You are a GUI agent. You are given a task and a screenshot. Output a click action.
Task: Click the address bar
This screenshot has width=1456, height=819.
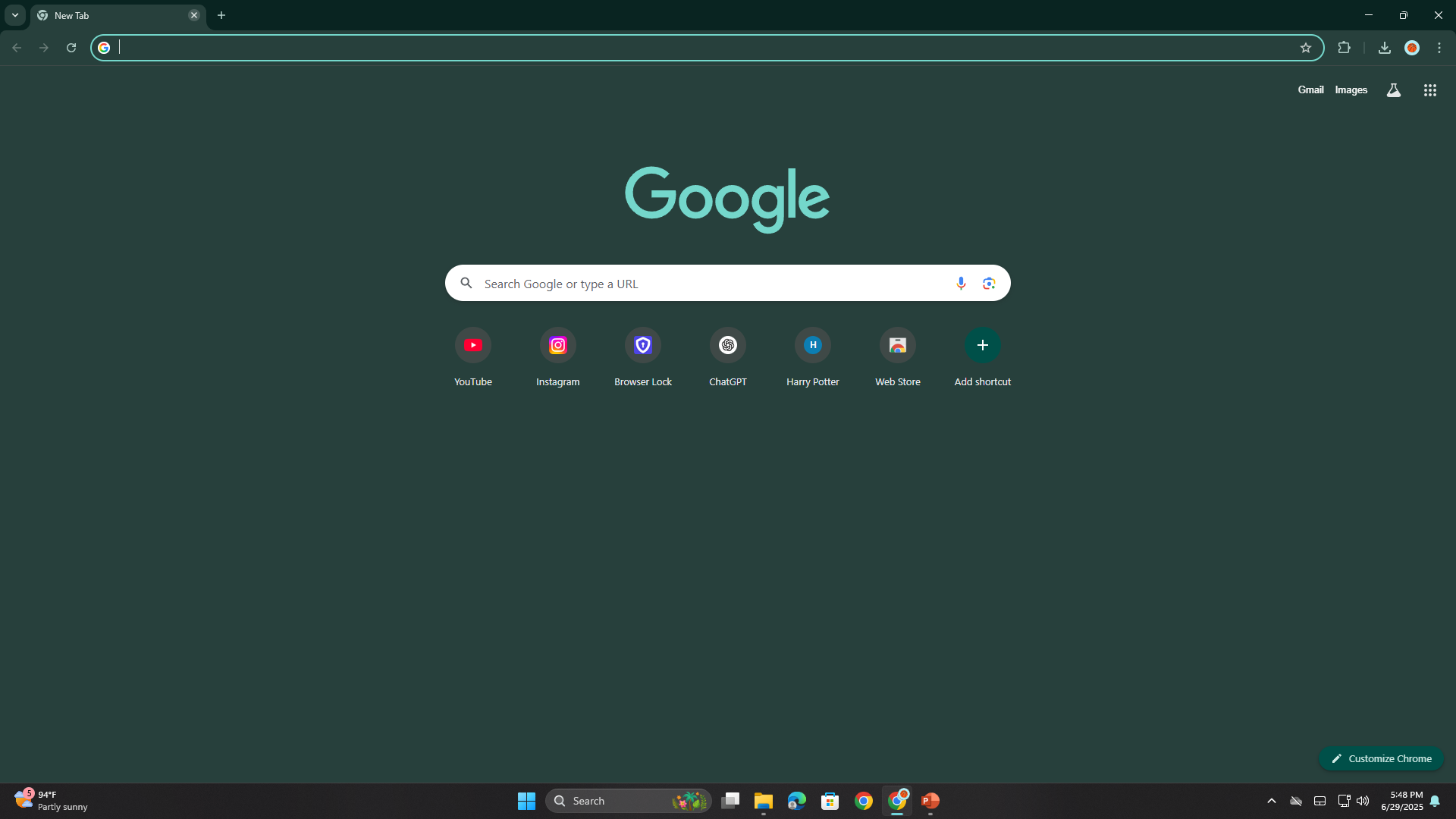click(x=705, y=48)
